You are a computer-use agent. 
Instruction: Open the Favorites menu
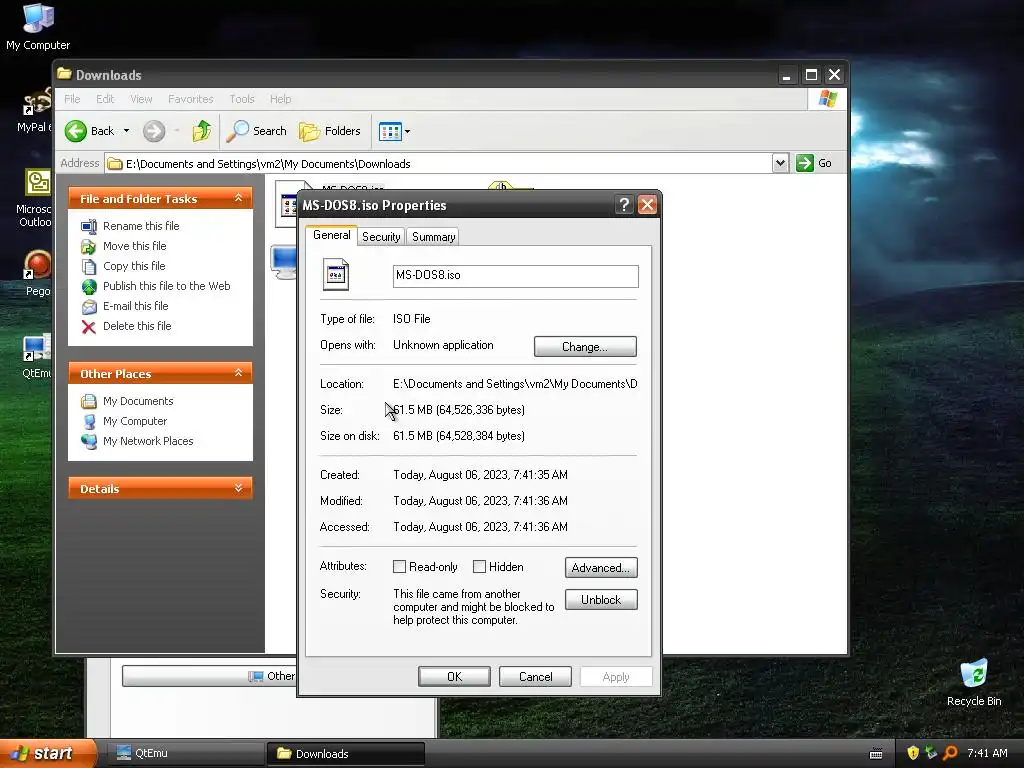[191, 99]
